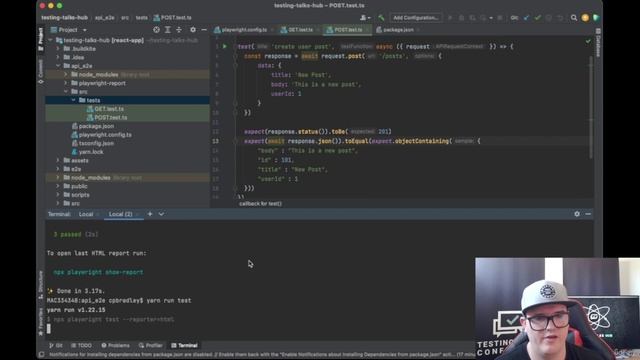Open the Git tool window

(x=56, y=345)
